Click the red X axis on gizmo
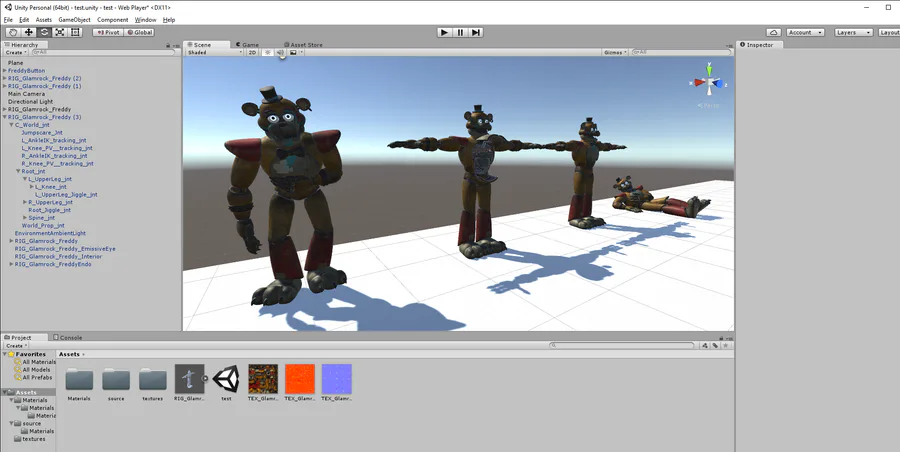 (x=699, y=82)
